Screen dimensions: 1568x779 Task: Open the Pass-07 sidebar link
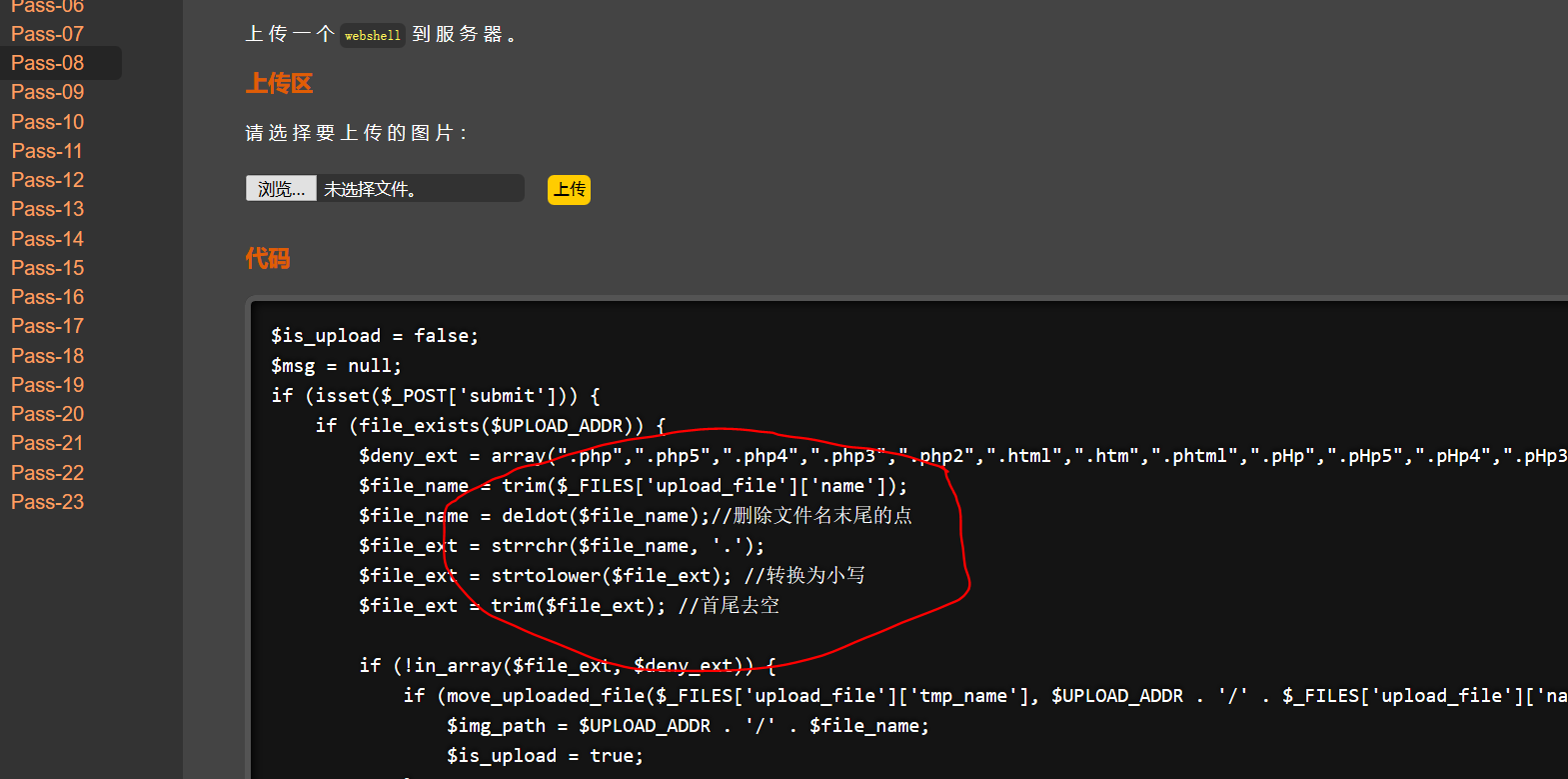click(x=47, y=34)
